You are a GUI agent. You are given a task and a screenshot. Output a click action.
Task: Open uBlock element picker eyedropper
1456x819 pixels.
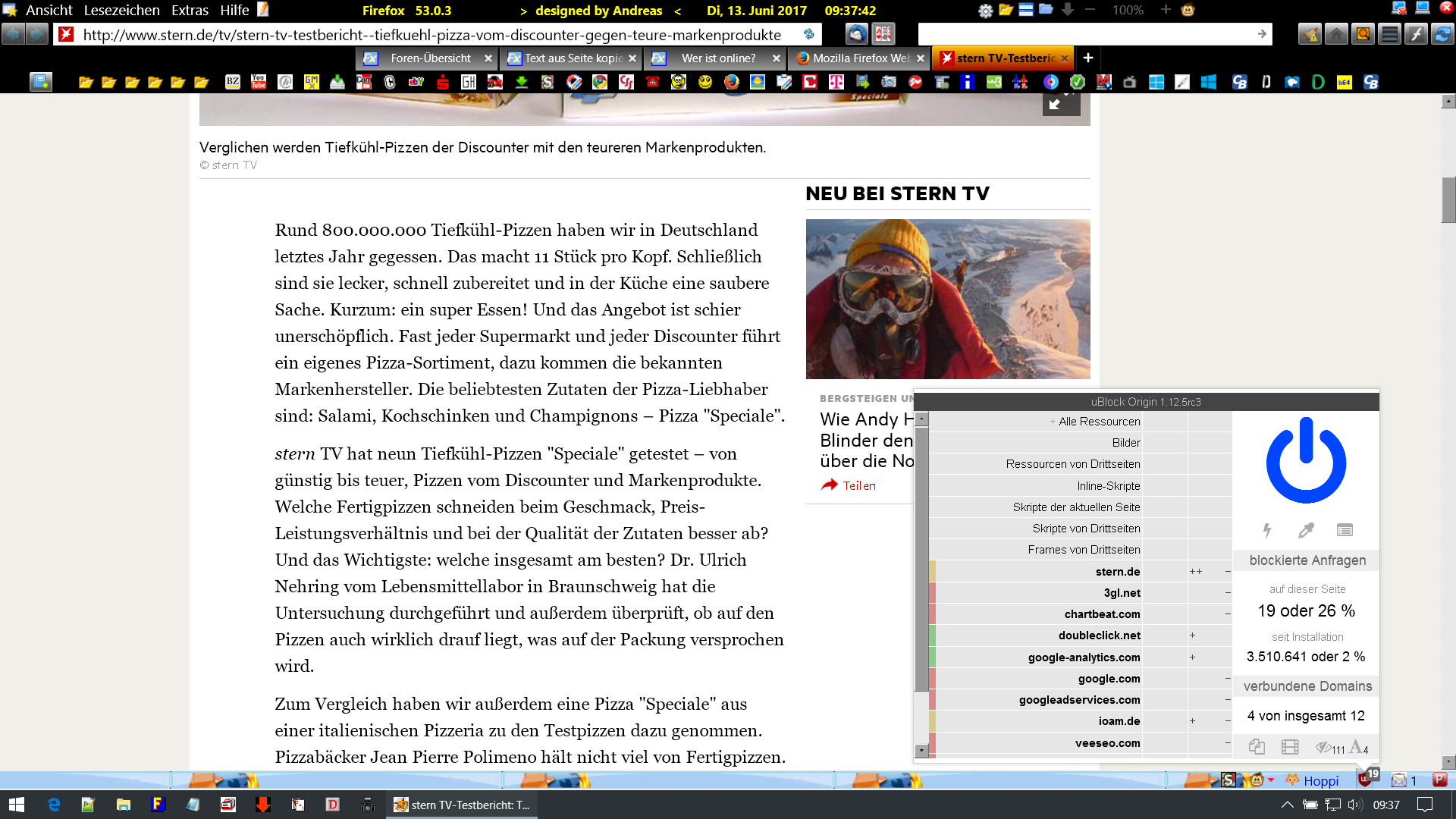pos(1306,530)
